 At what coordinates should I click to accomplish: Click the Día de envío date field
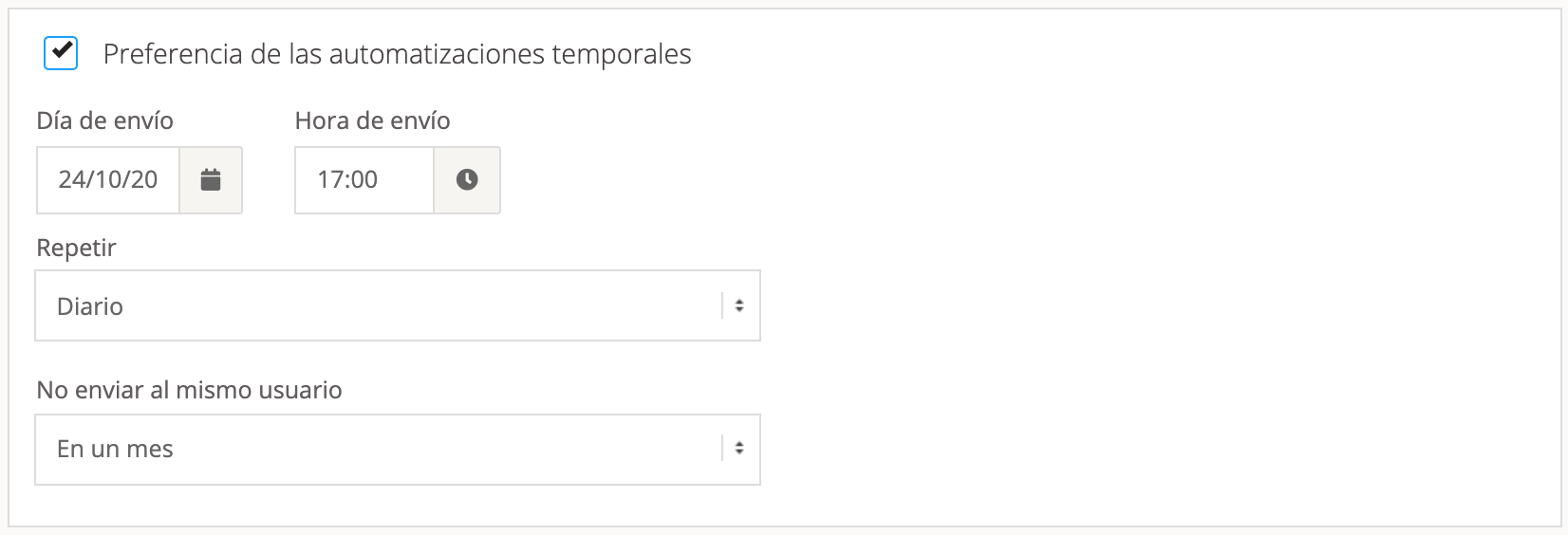[x=108, y=179]
